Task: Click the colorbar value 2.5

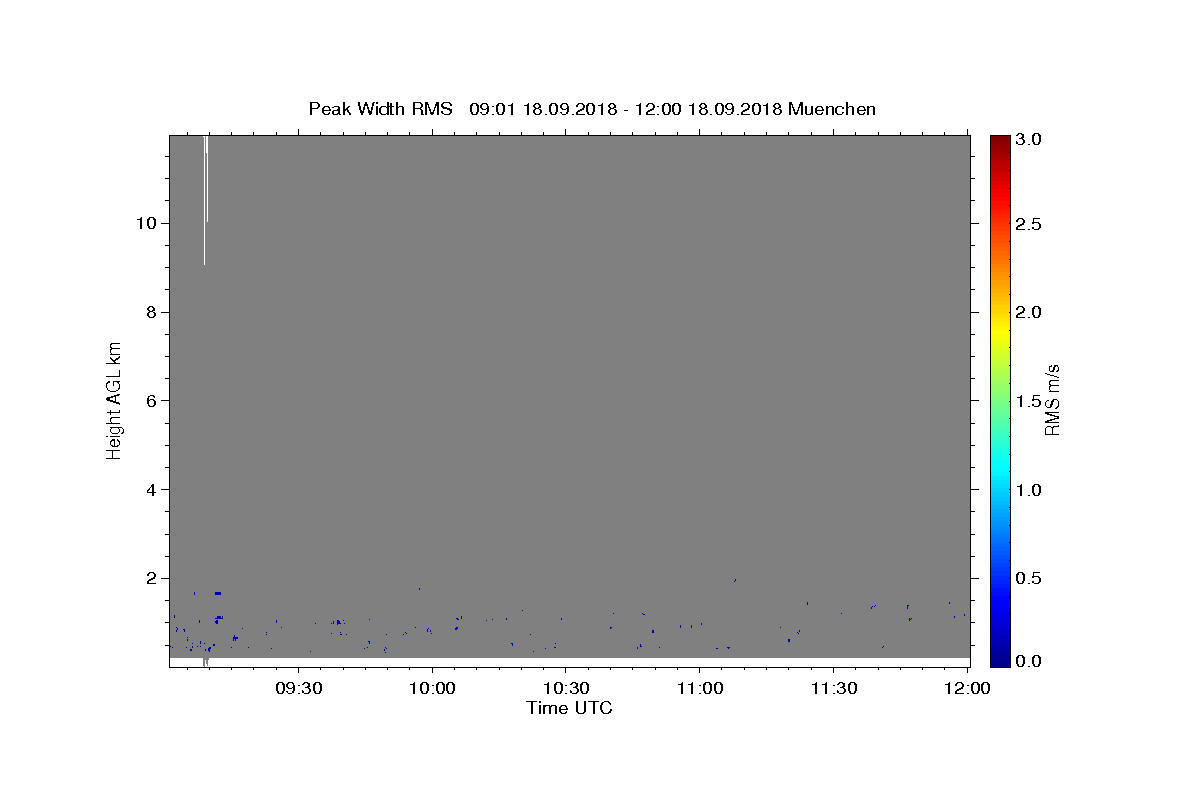Action: [1029, 224]
